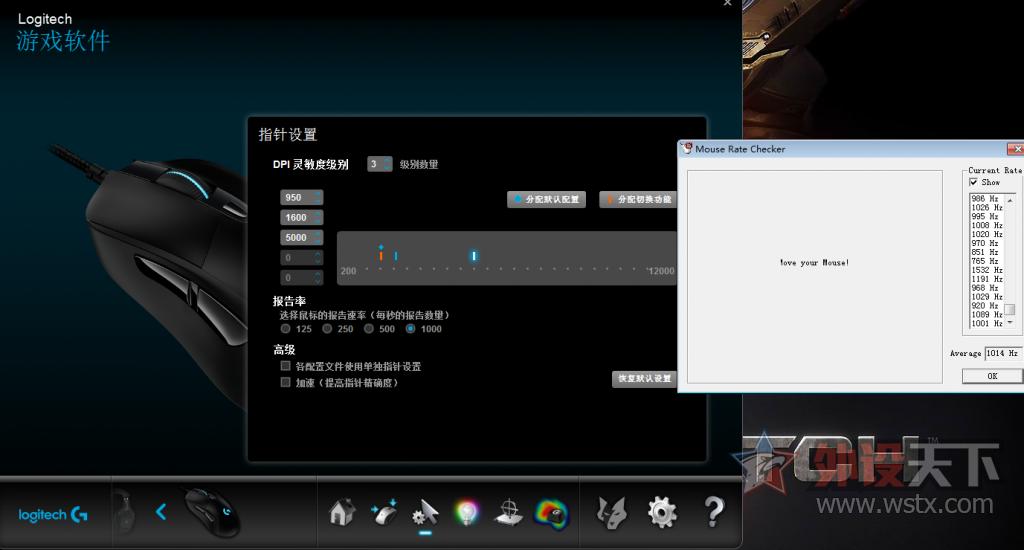Click the settings gear icon
Image resolution: width=1024 pixels, height=550 pixels.
click(x=662, y=513)
